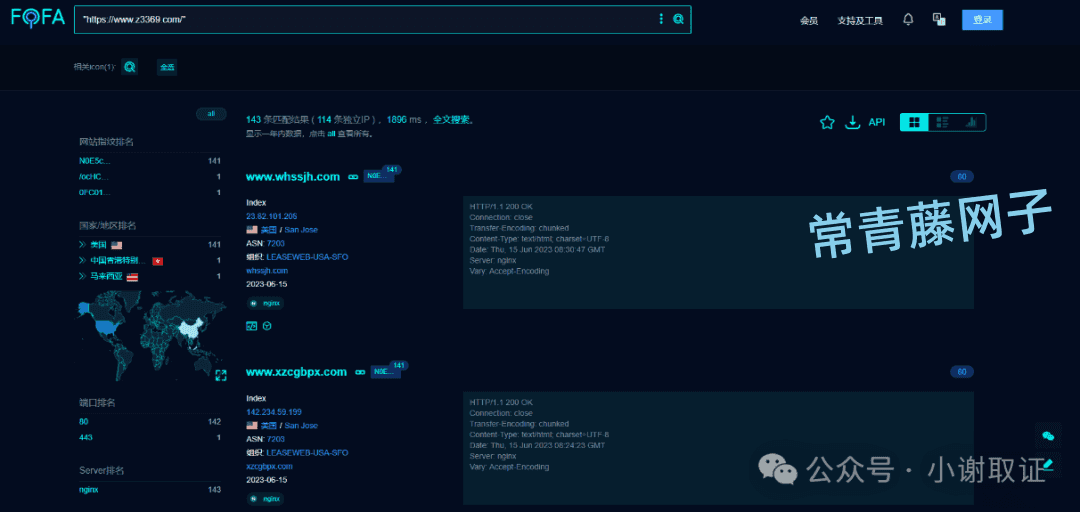Expand the 美国 country row
The height and width of the screenshot is (512, 1080).
(x=82, y=245)
